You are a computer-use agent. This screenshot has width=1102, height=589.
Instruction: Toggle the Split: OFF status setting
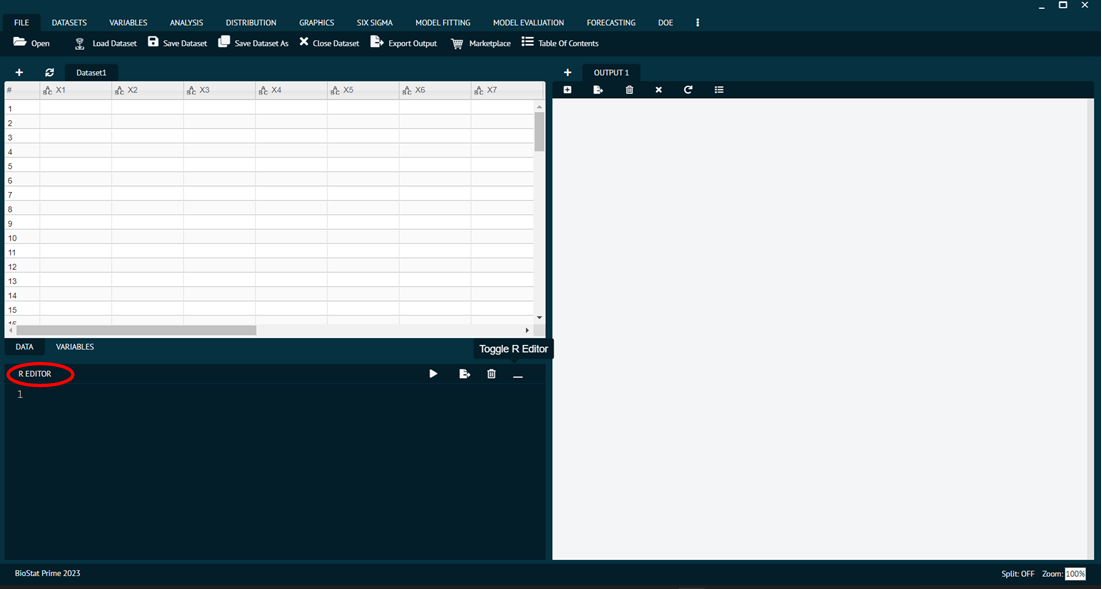click(1018, 574)
